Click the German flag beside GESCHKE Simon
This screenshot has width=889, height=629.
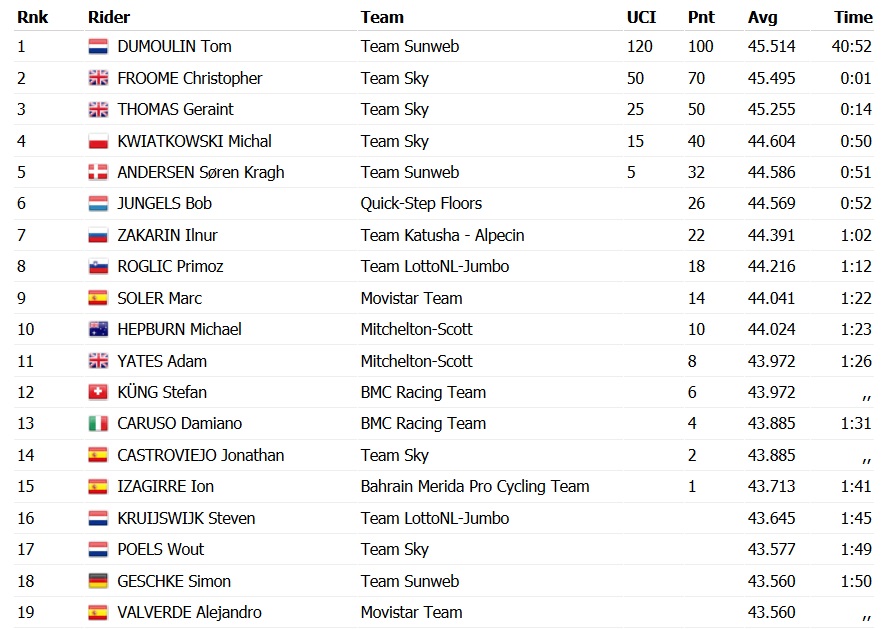(x=98, y=581)
